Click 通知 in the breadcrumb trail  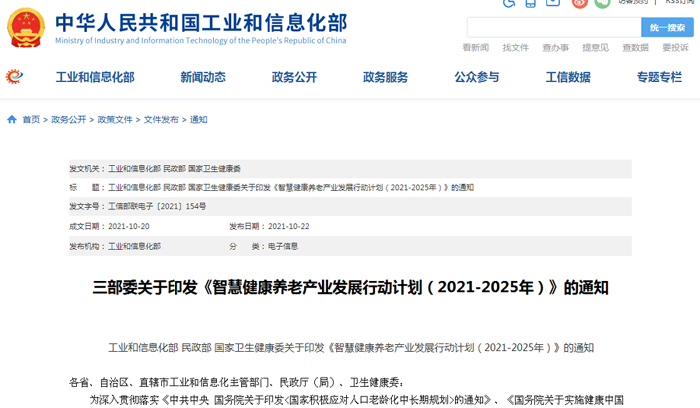(x=199, y=120)
